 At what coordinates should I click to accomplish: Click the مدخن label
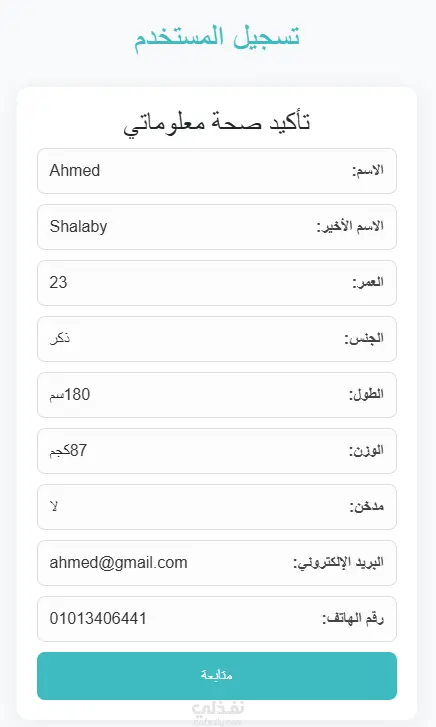pyautogui.click(x=367, y=506)
